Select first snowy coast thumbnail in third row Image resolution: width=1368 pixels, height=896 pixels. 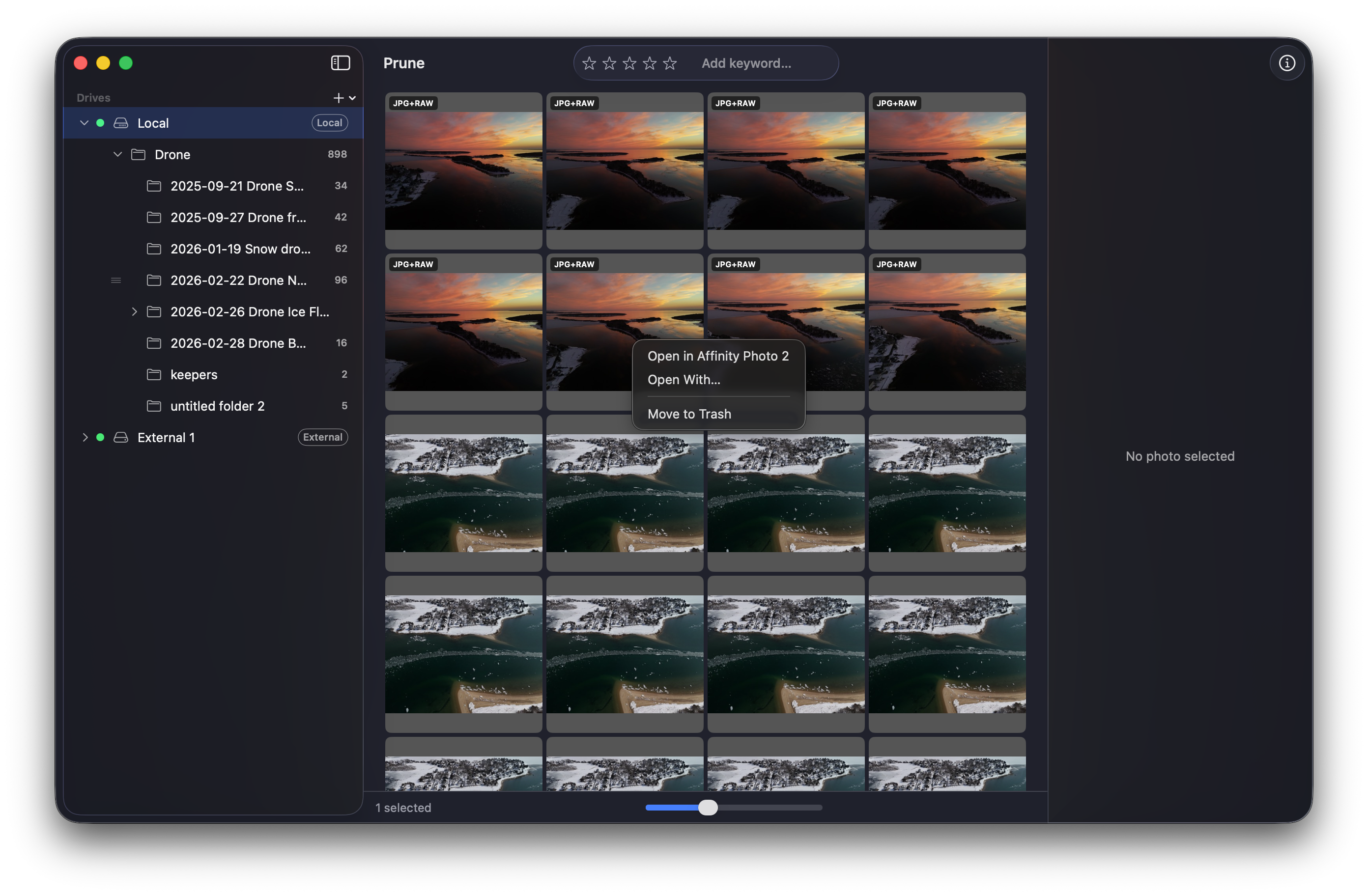(x=463, y=493)
